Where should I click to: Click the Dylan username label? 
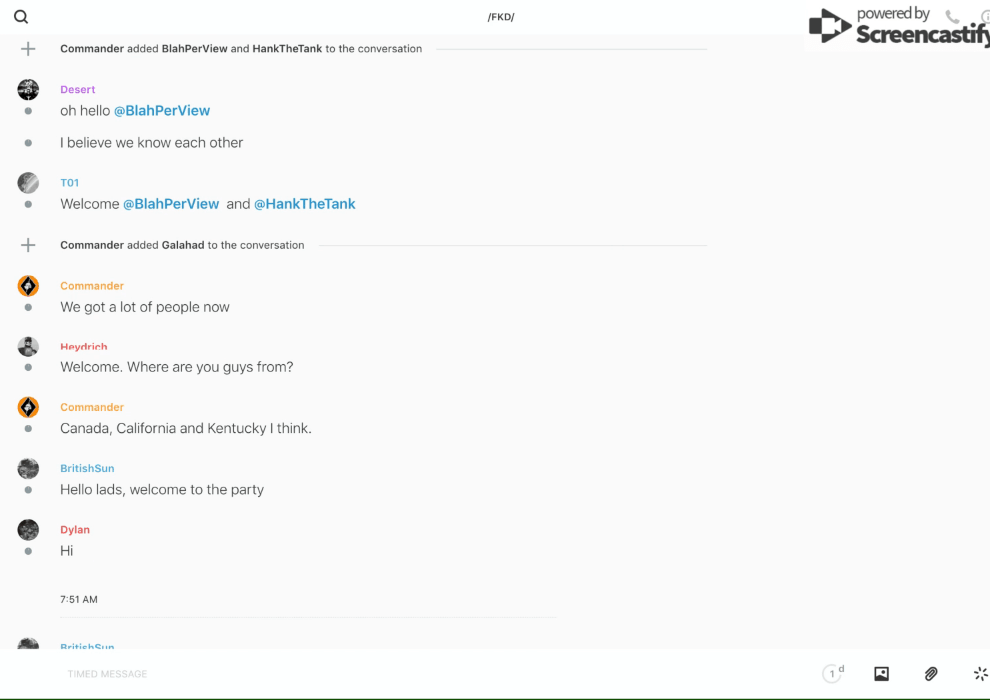(x=75, y=530)
